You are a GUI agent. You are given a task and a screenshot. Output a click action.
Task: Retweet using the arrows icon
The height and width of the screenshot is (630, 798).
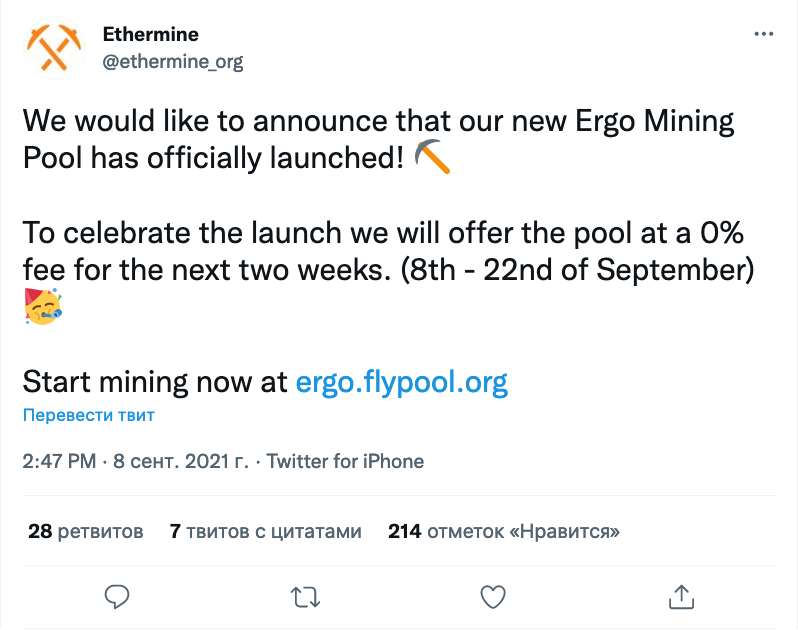coord(305,597)
